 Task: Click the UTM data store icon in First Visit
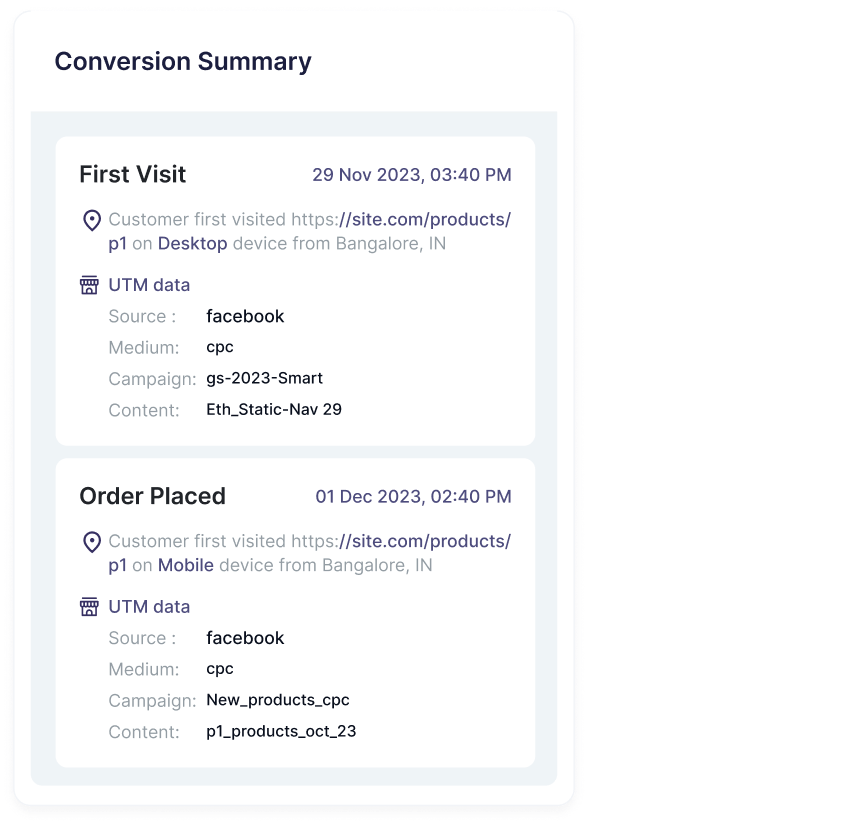pyautogui.click(x=89, y=285)
